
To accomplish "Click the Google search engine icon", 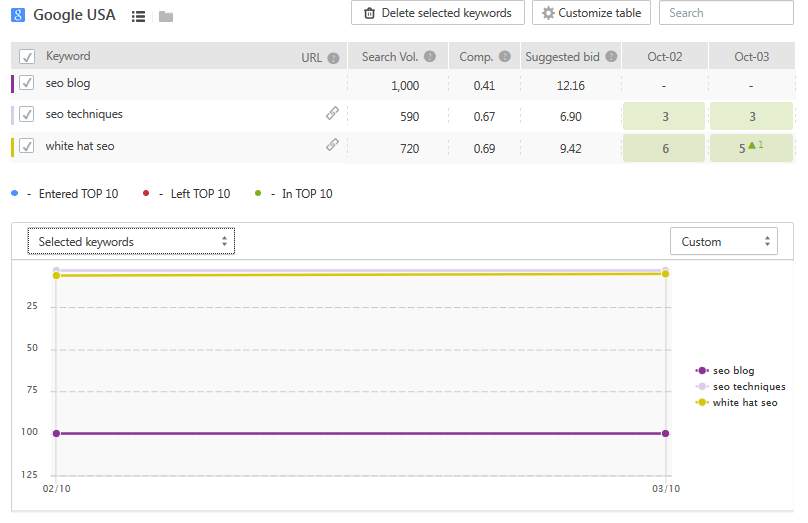I will click(18, 15).
